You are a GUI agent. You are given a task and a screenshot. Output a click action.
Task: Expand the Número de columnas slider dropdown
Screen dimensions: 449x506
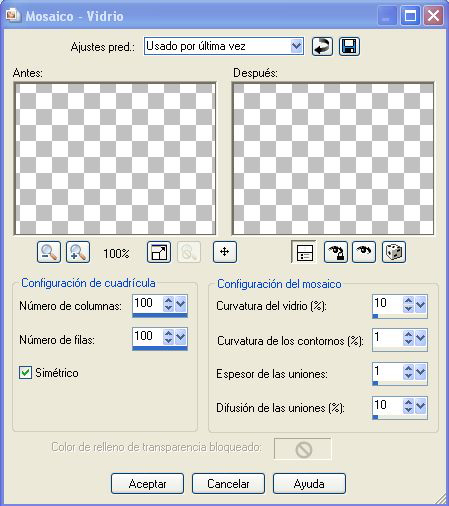[x=180, y=304]
